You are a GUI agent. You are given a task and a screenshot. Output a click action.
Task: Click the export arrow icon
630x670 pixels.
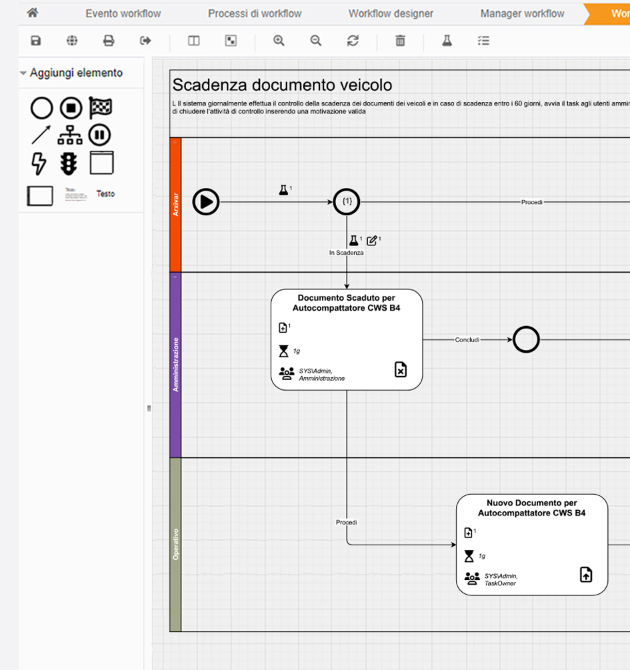tap(145, 41)
